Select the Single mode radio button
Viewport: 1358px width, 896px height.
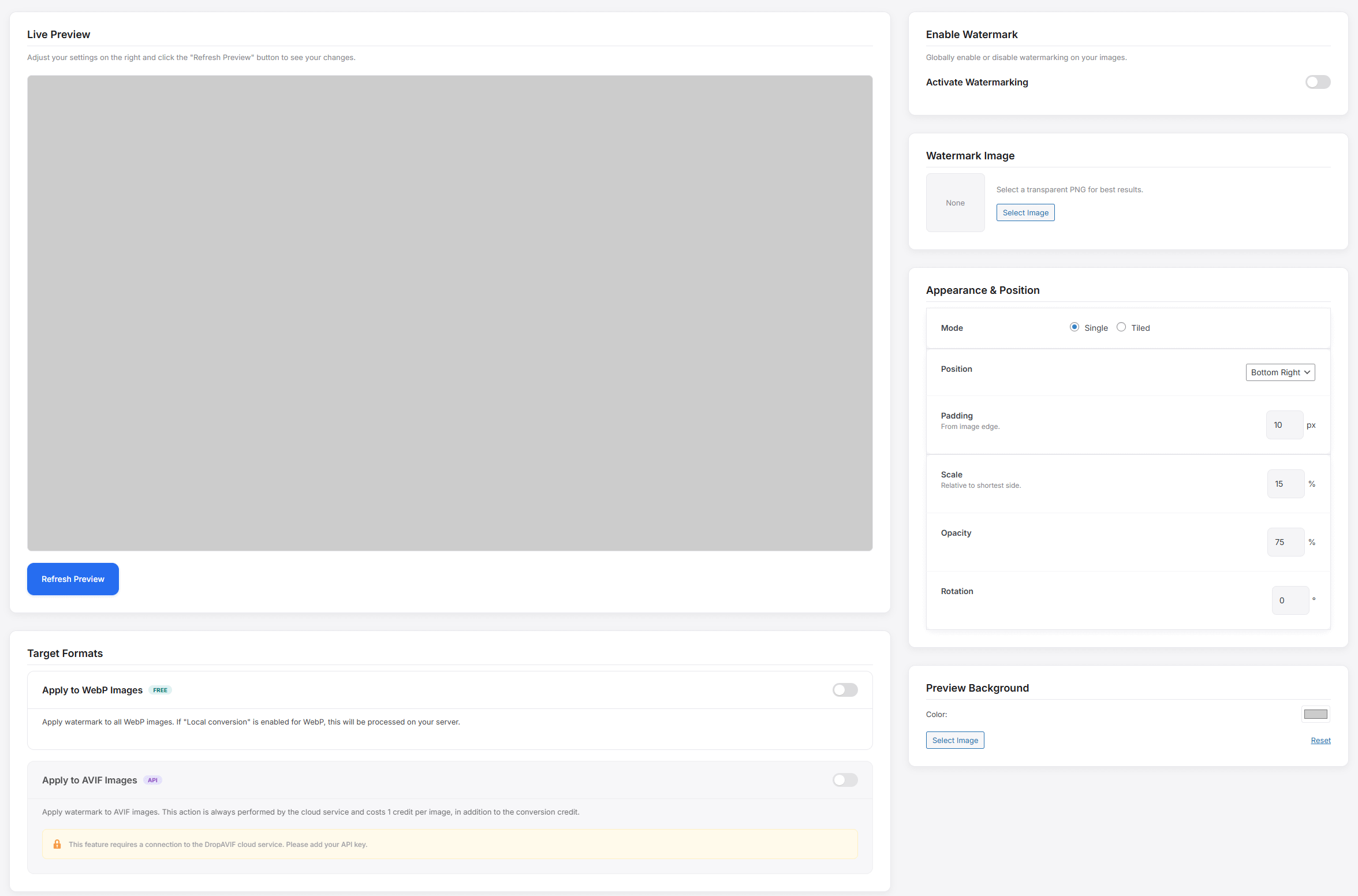(x=1074, y=327)
